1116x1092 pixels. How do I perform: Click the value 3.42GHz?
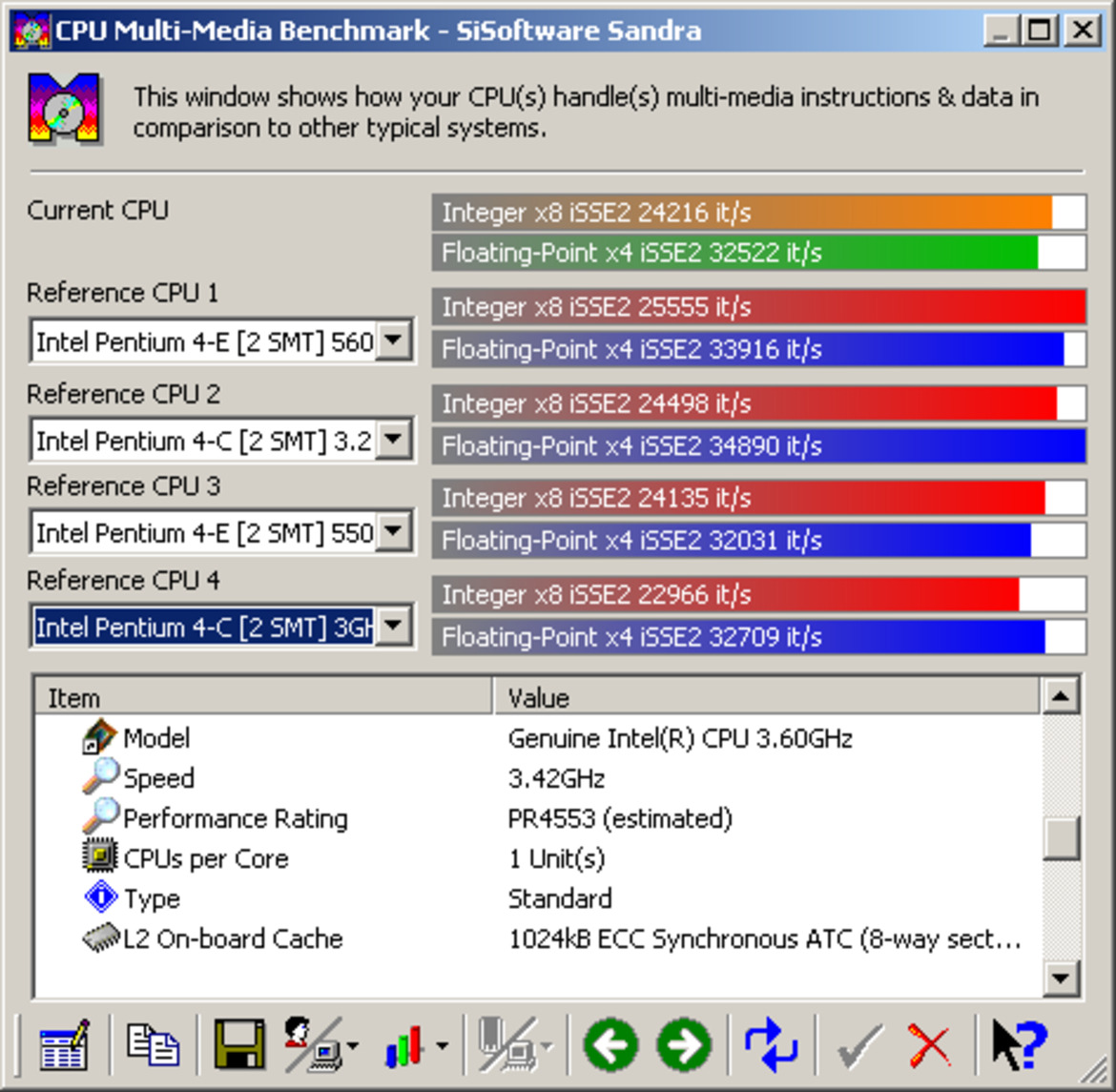(x=557, y=778)
